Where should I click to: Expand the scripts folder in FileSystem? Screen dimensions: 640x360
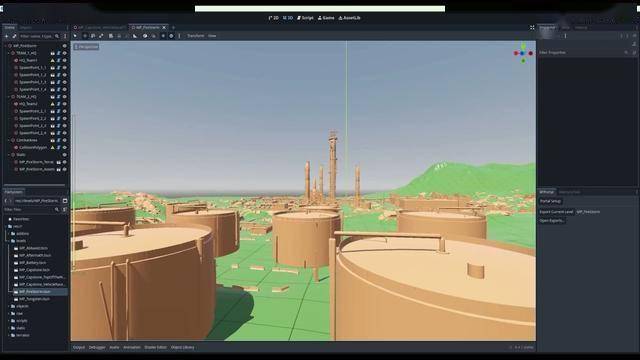[x=9, y=321]
